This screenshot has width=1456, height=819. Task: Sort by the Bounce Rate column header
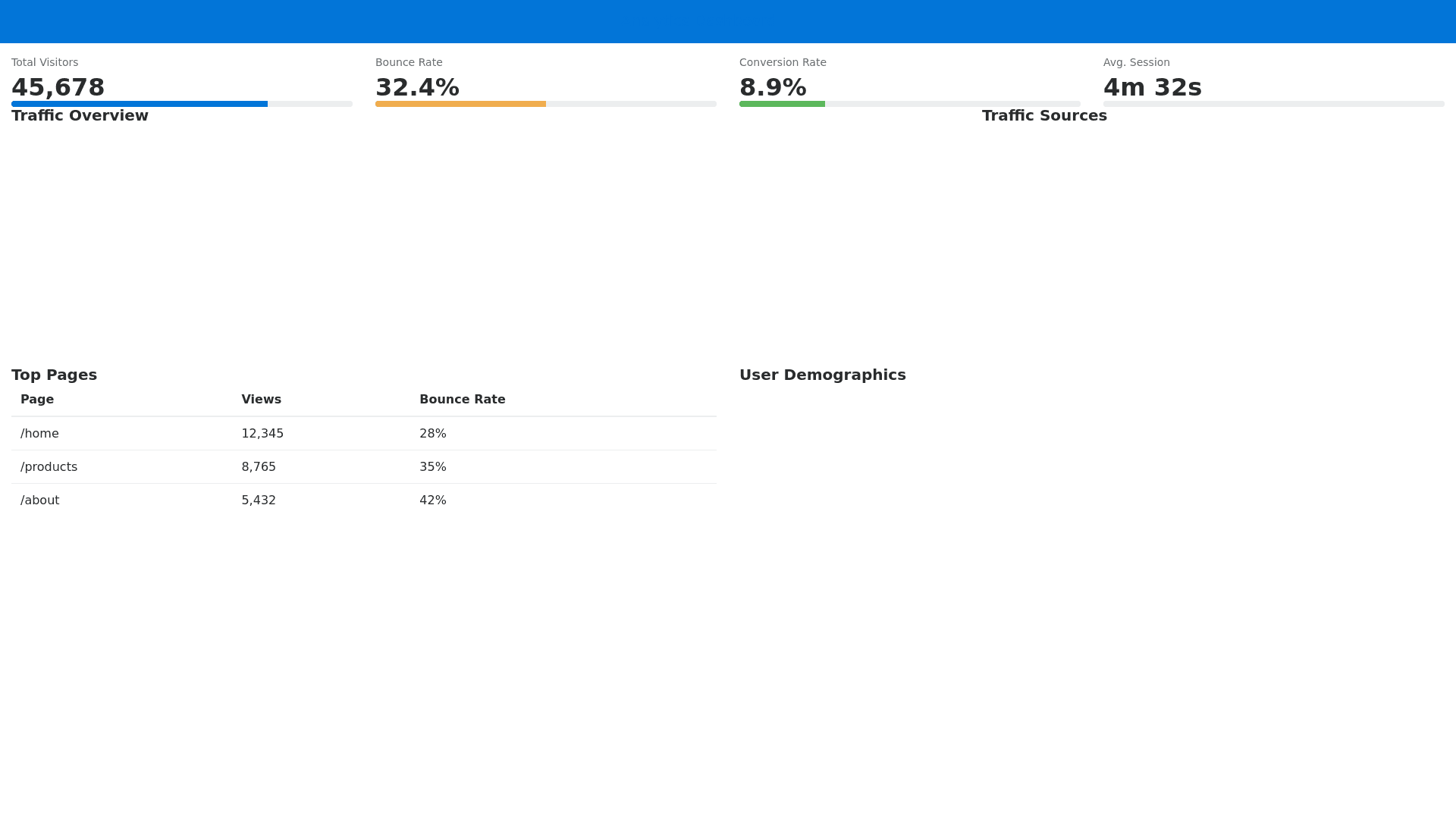point(463,399)
